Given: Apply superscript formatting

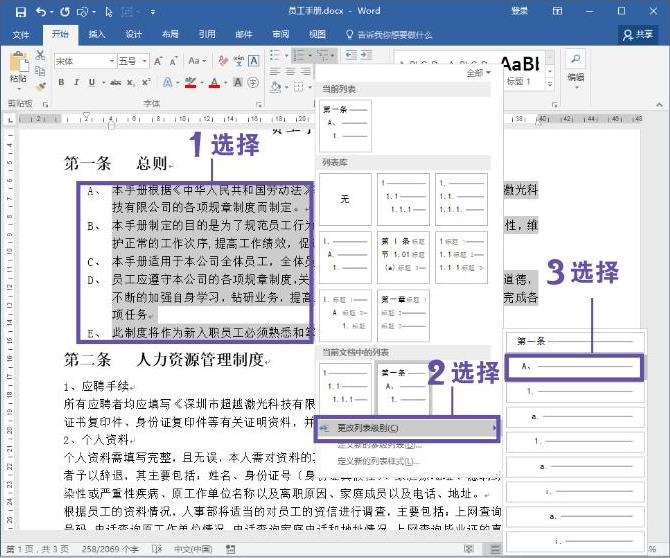Looking at the screenshot, I should point(146,82).
